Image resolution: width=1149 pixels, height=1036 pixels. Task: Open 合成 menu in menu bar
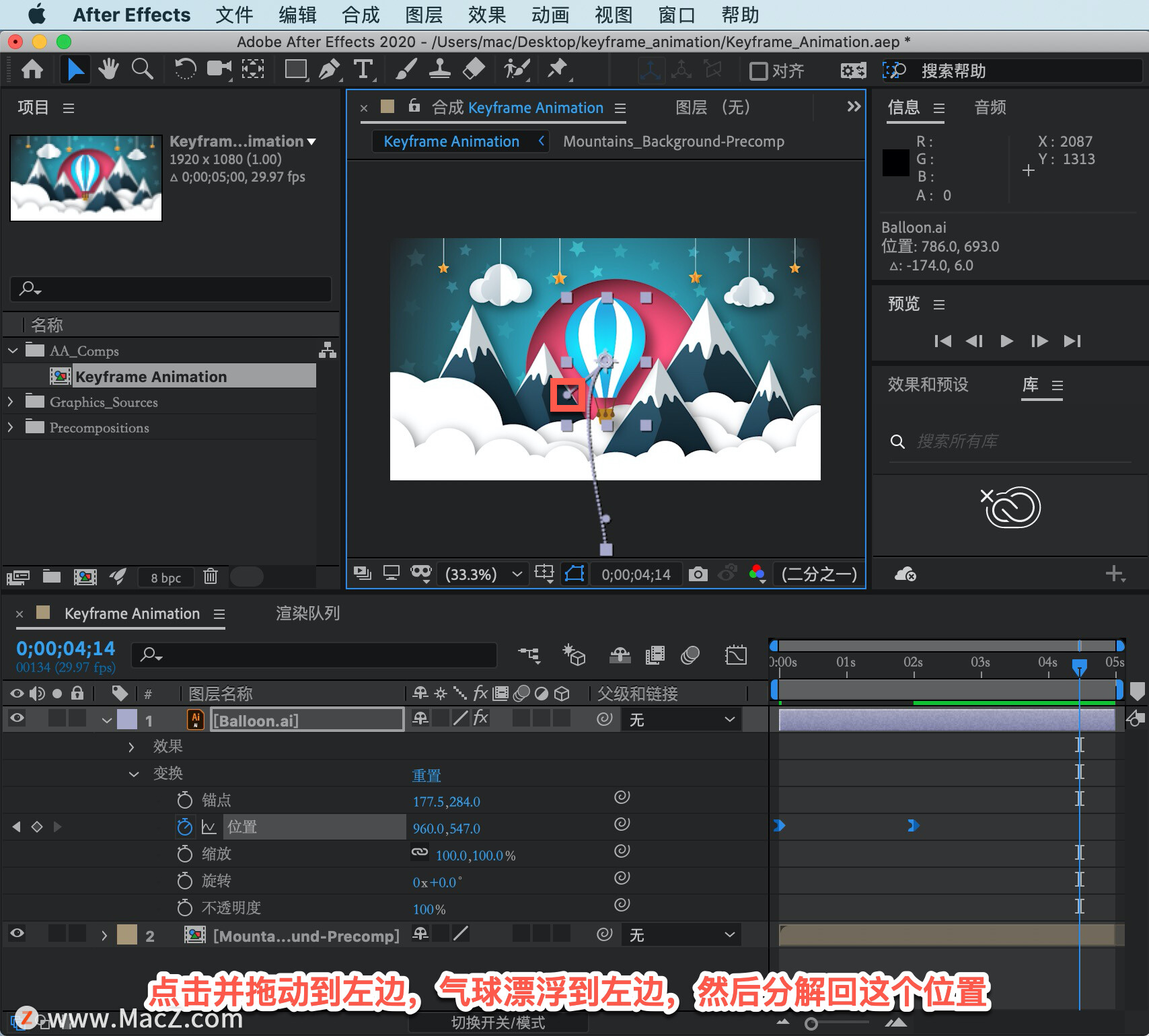[361, 15]
